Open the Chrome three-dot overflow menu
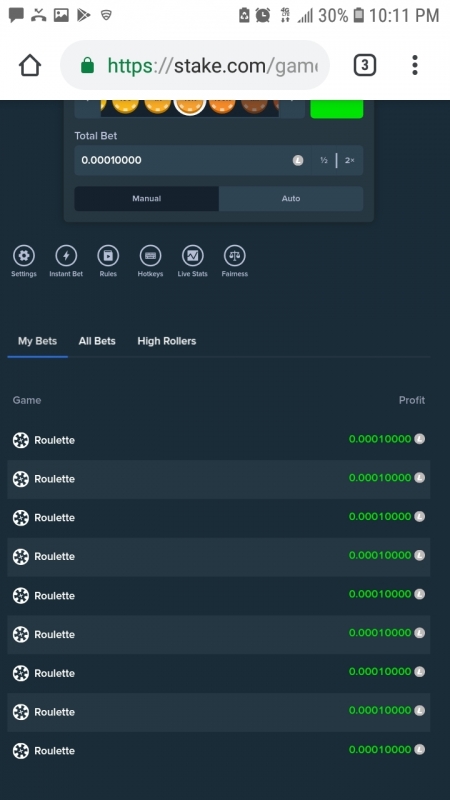The width and height of the screenshot is (450, 800). click(415, 65)
